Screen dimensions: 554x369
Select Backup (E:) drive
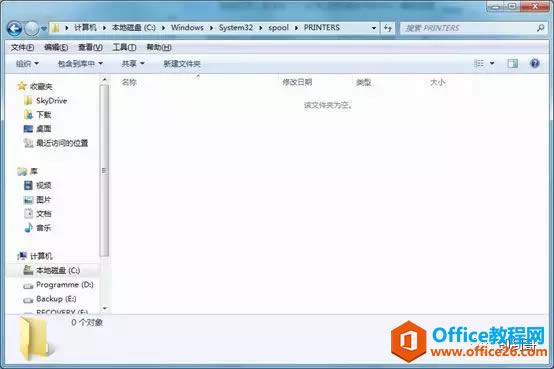coord(56,299)
